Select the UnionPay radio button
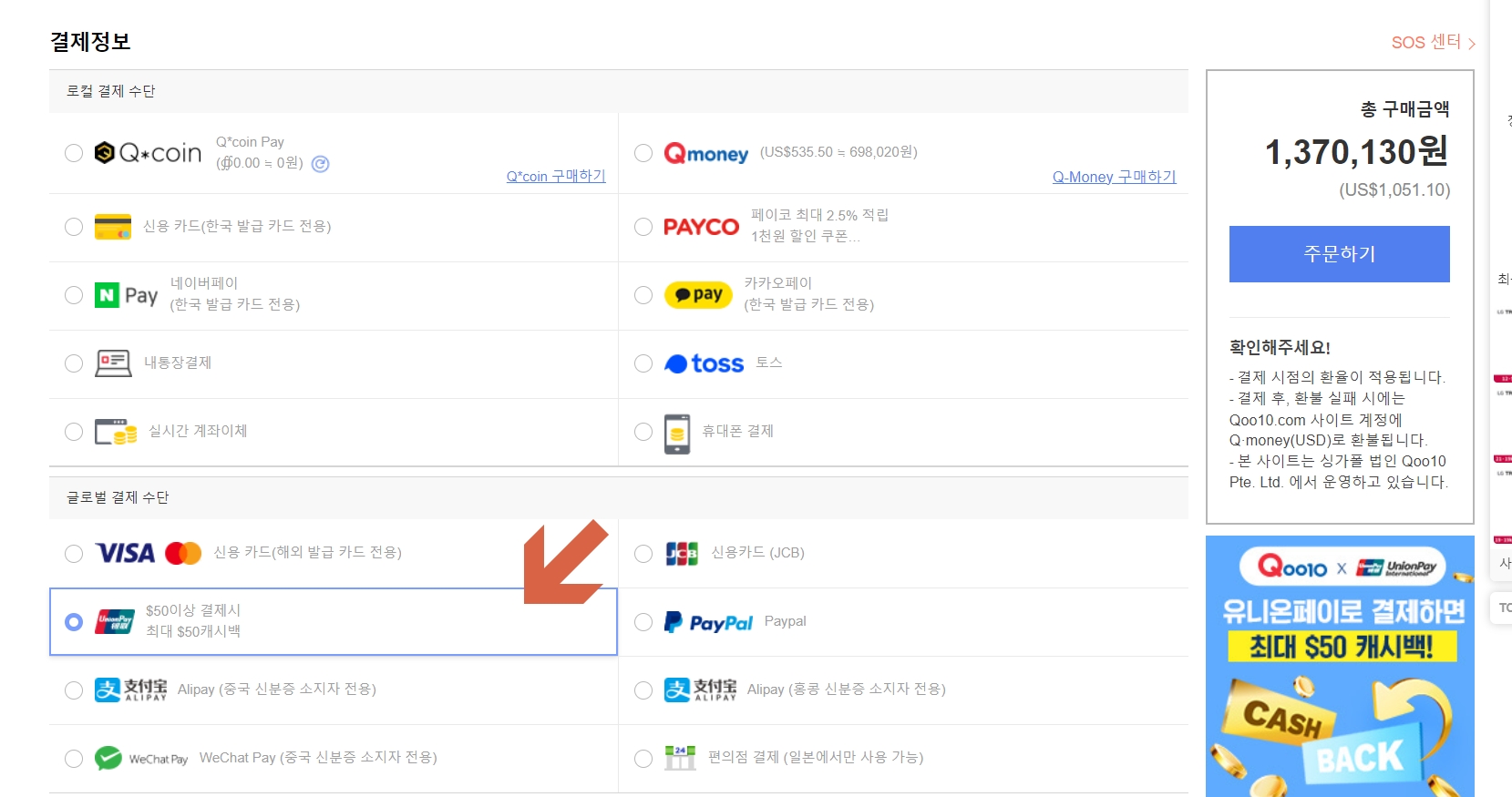1512x797 pixels. [74, 622]
